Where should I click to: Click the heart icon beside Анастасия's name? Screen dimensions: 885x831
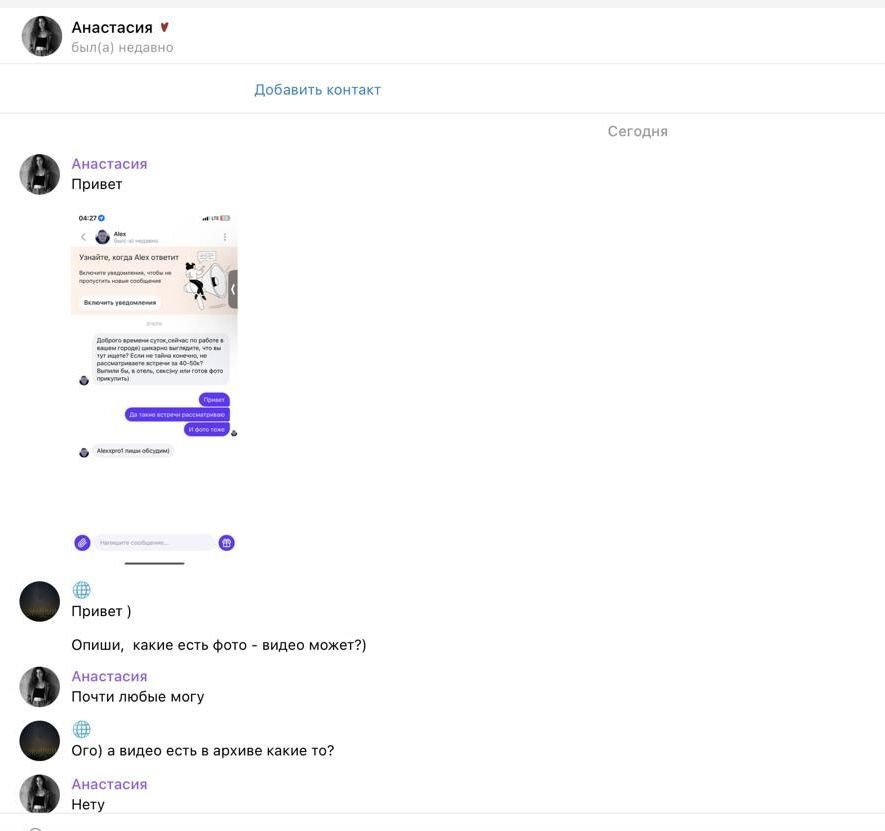164,27
